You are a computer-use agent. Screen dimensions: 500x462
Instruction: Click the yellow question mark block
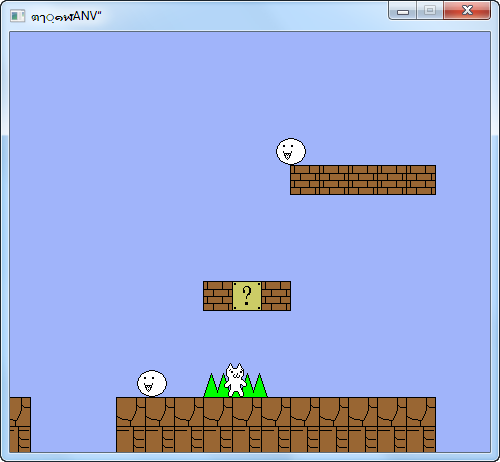click(247, 296)
